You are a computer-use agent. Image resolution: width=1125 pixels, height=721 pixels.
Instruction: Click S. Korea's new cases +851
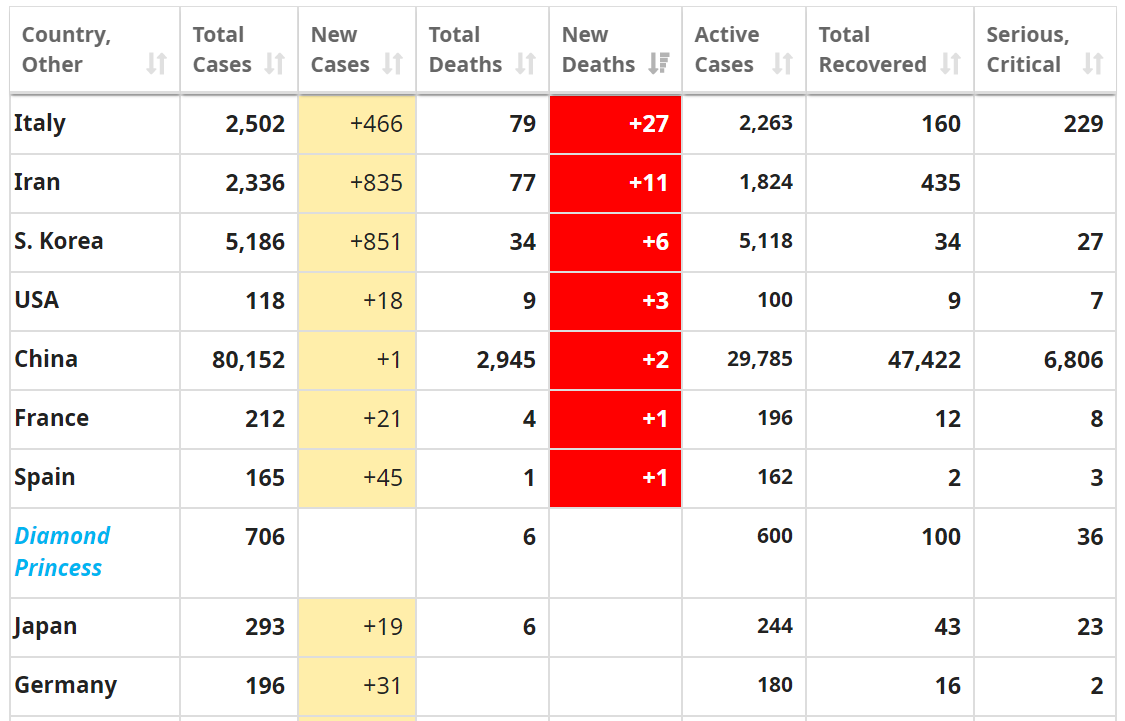tap(376, 242)
